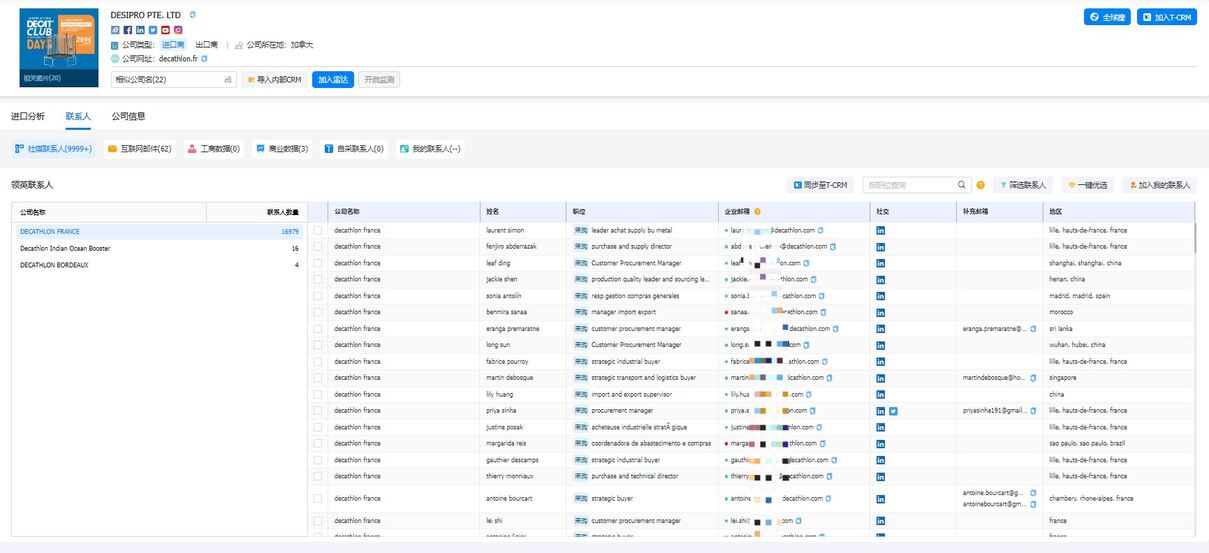
Task: Click the 加入T-CRM button at top right
Action: tap(1167, 17)
